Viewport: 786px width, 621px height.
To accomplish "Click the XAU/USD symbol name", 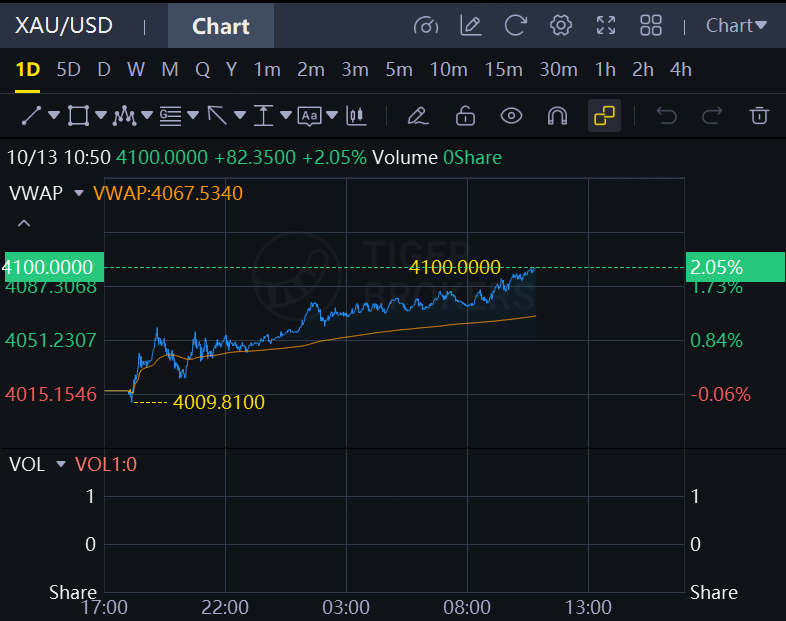I will tap(64, 26).
